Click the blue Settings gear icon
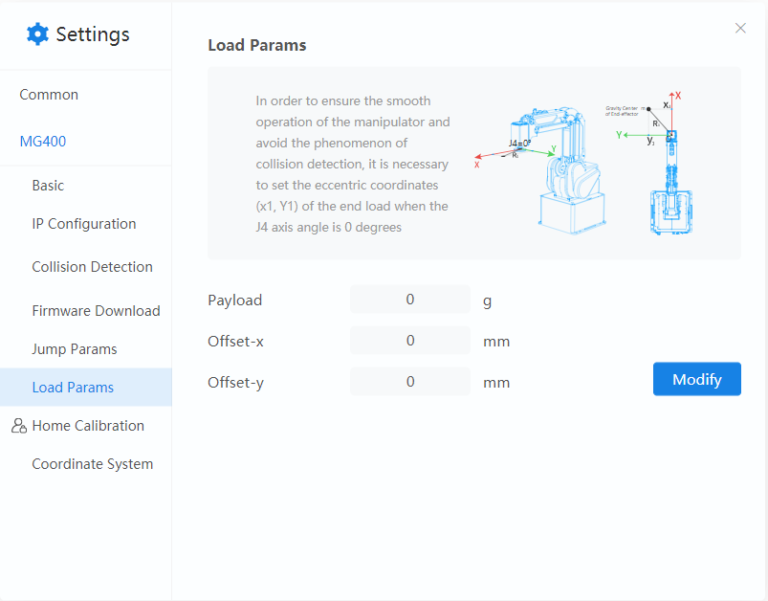 point(38,34)
